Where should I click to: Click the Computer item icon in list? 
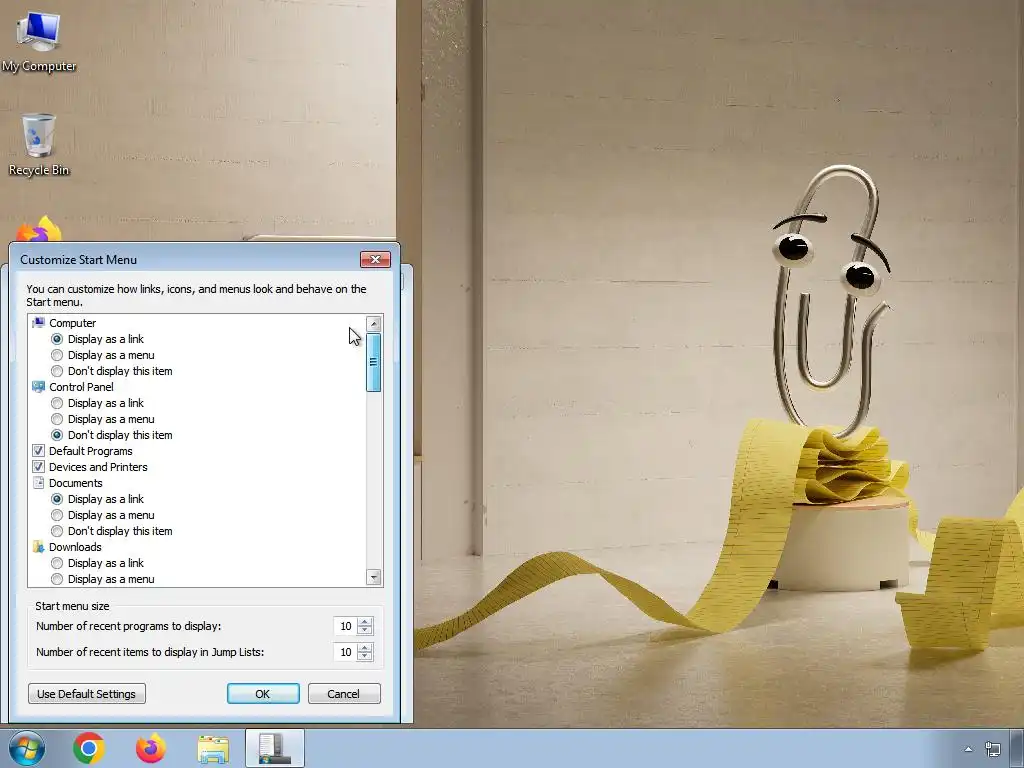click(x=39, y=323)
